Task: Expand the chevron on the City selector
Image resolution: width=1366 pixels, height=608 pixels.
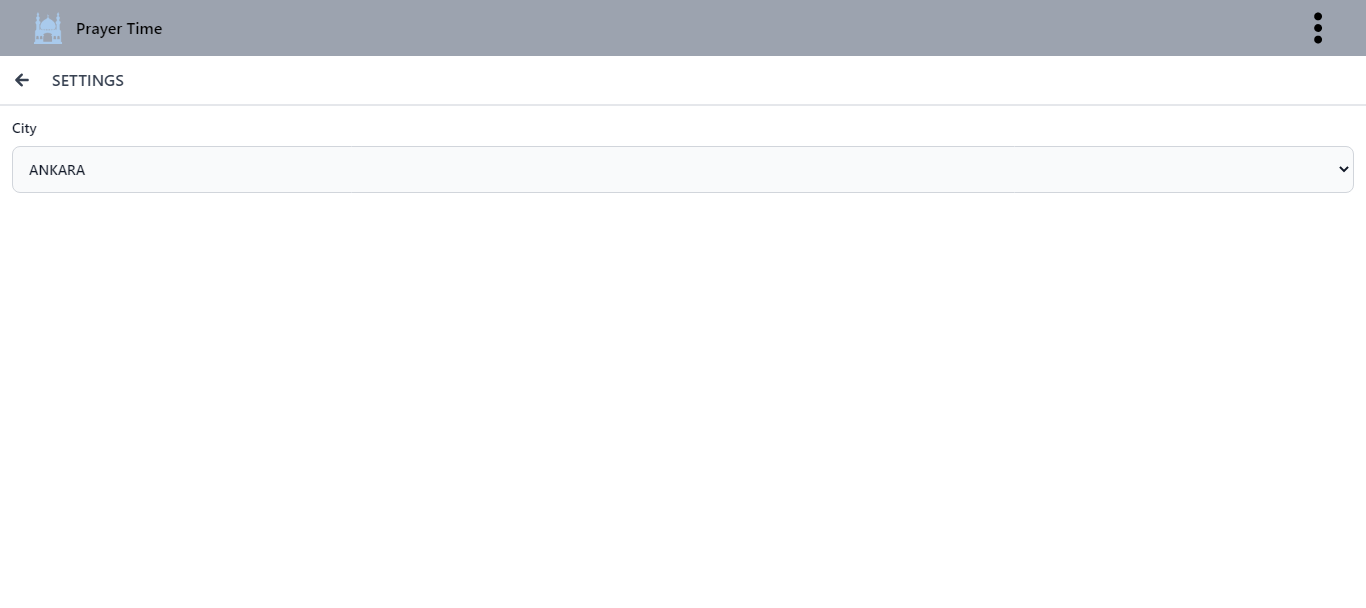Action: click(x=1343, y=170)
